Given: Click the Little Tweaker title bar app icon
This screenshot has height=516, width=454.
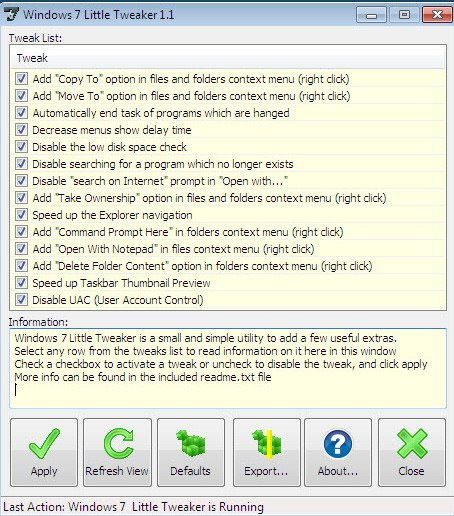Looking at the screenshot, I should coord(11,15).
